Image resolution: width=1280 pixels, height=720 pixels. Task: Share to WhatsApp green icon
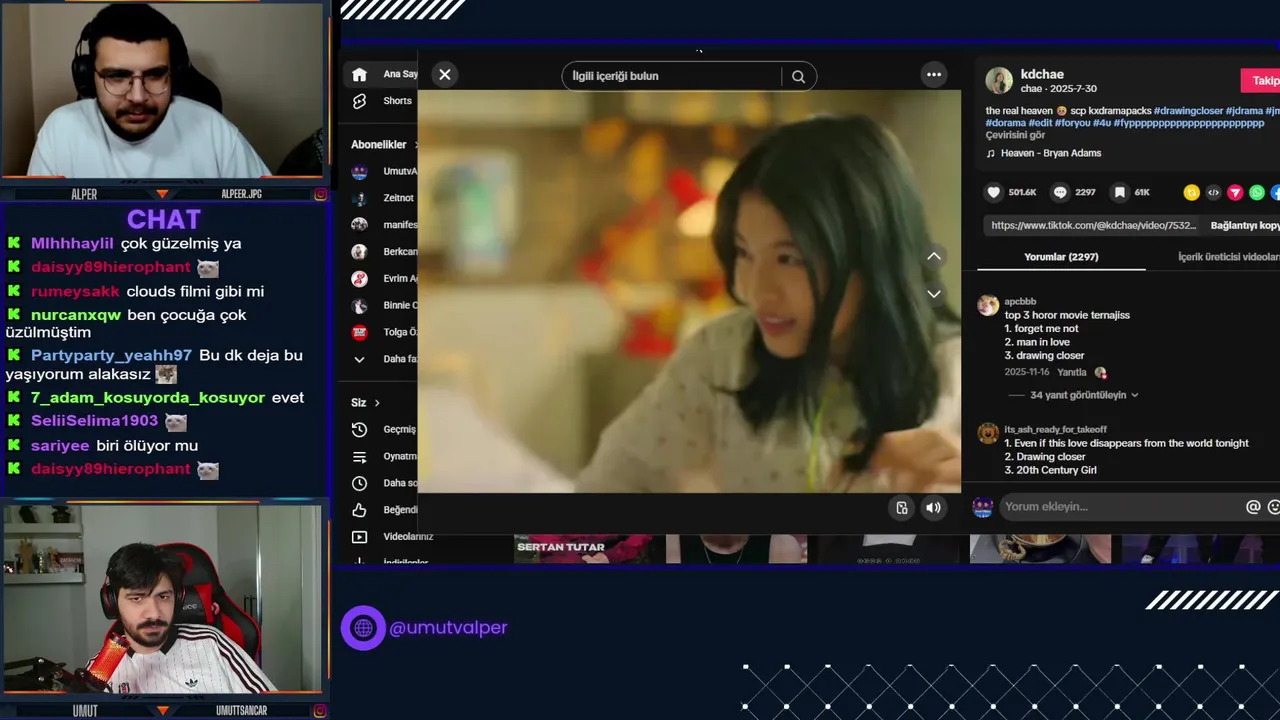pos(1257,192)
